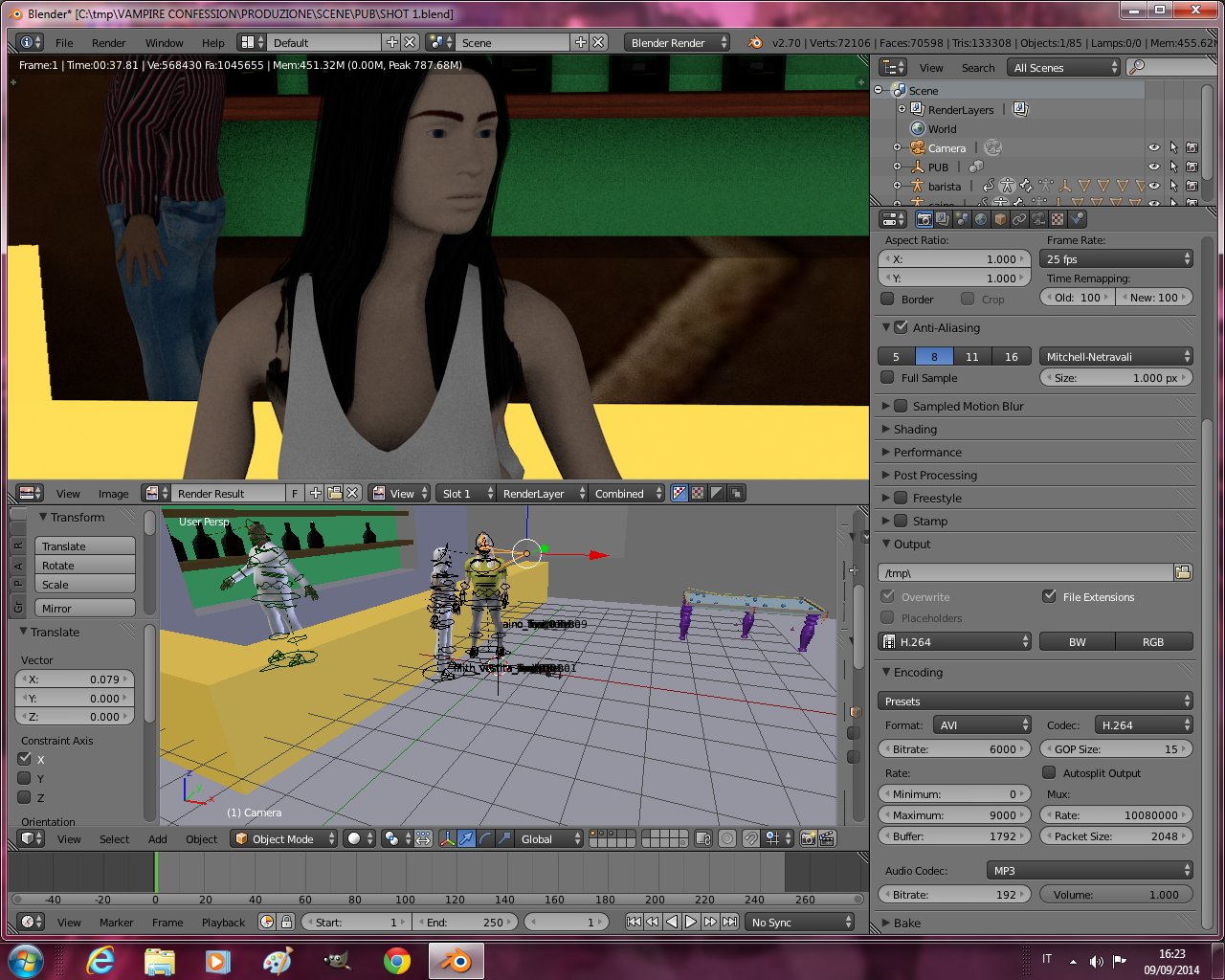Open Windows Explorer folder in taskbar

pyautogui.click(x=160, y=960)
